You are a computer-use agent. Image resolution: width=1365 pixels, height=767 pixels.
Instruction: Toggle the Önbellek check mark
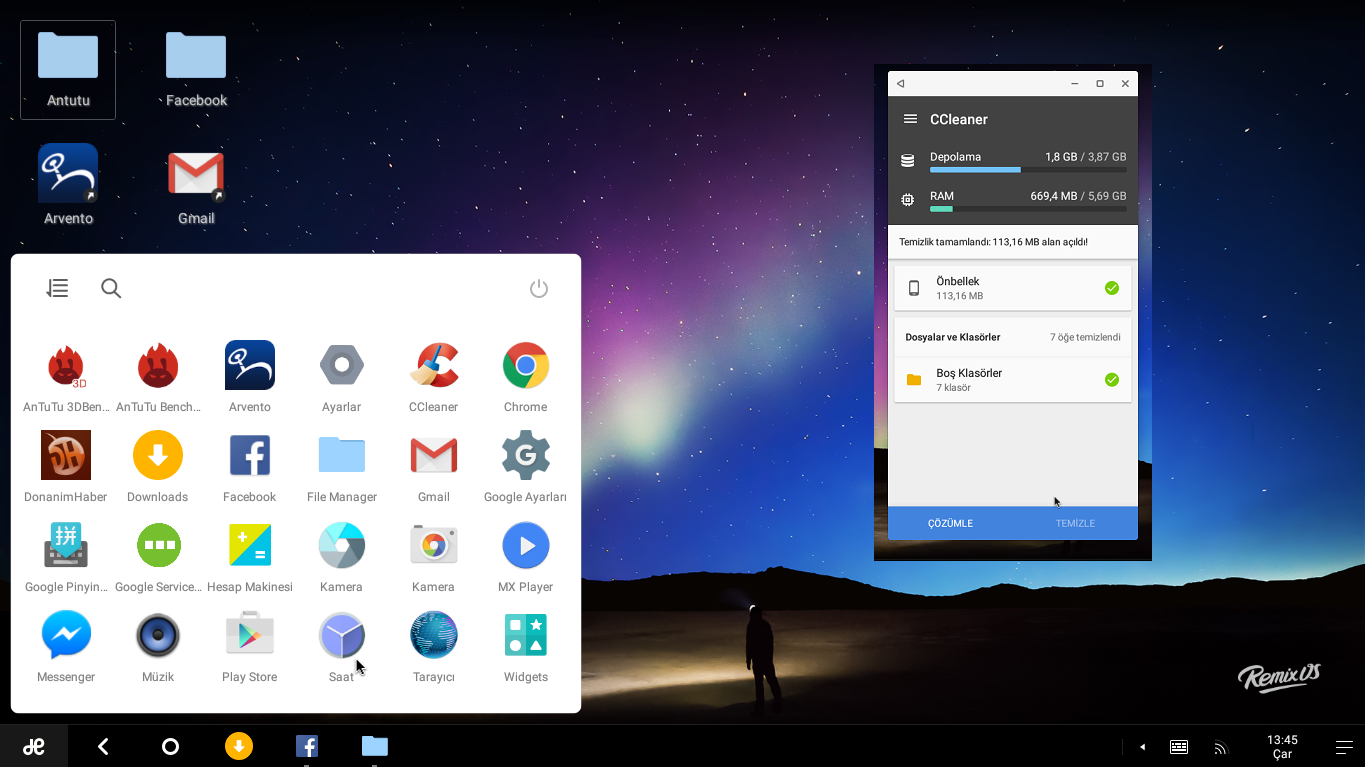point(1111,288)
